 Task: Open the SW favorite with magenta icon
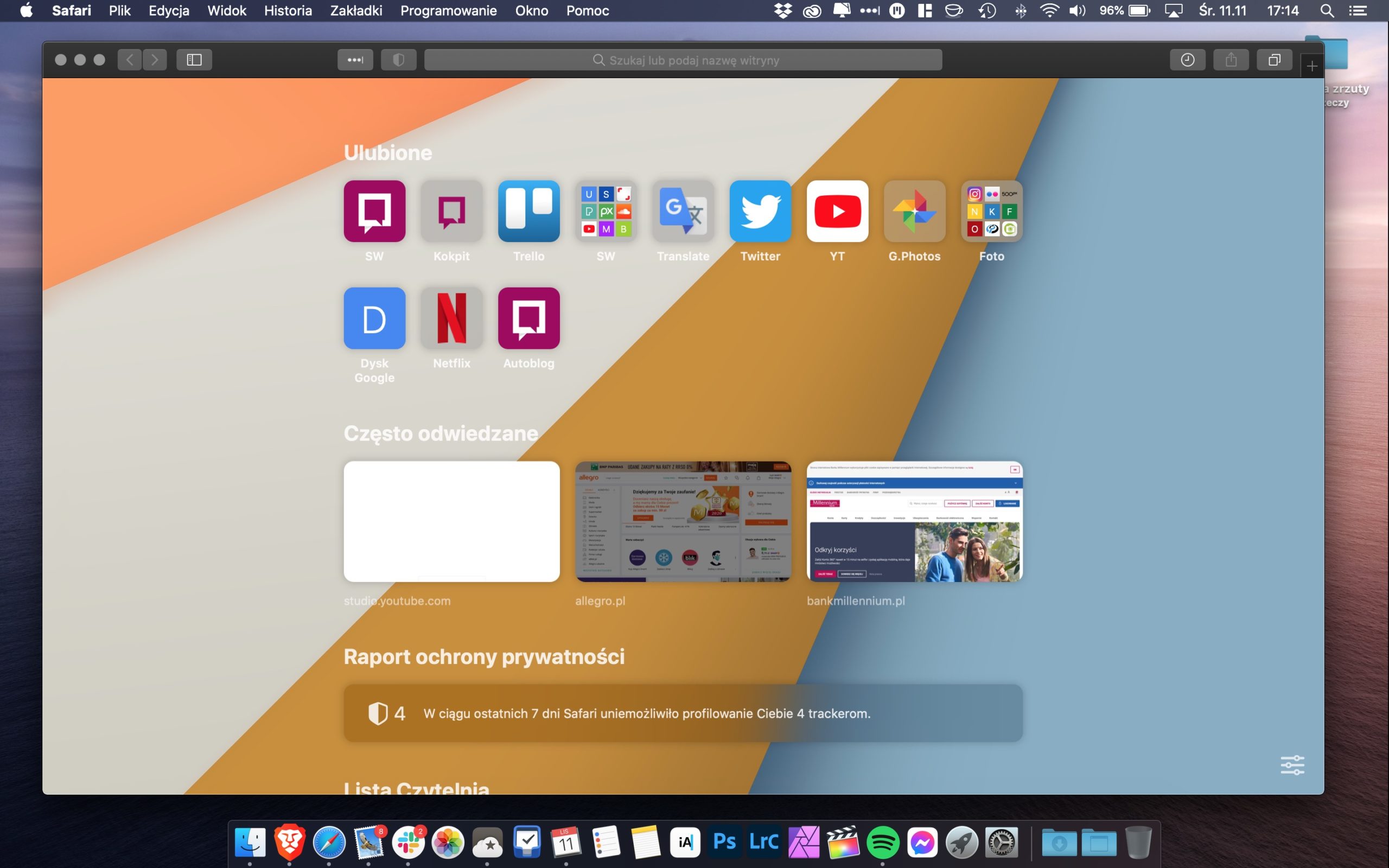374,210
